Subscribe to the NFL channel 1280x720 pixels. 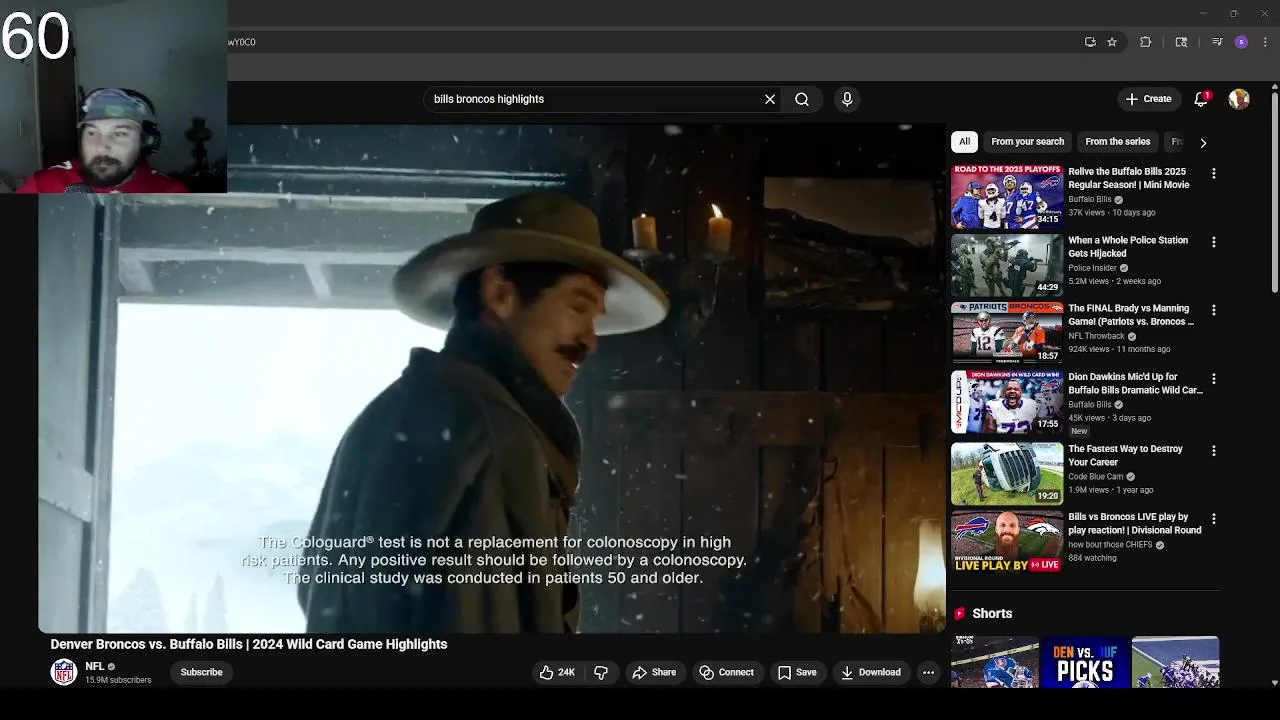201,672
